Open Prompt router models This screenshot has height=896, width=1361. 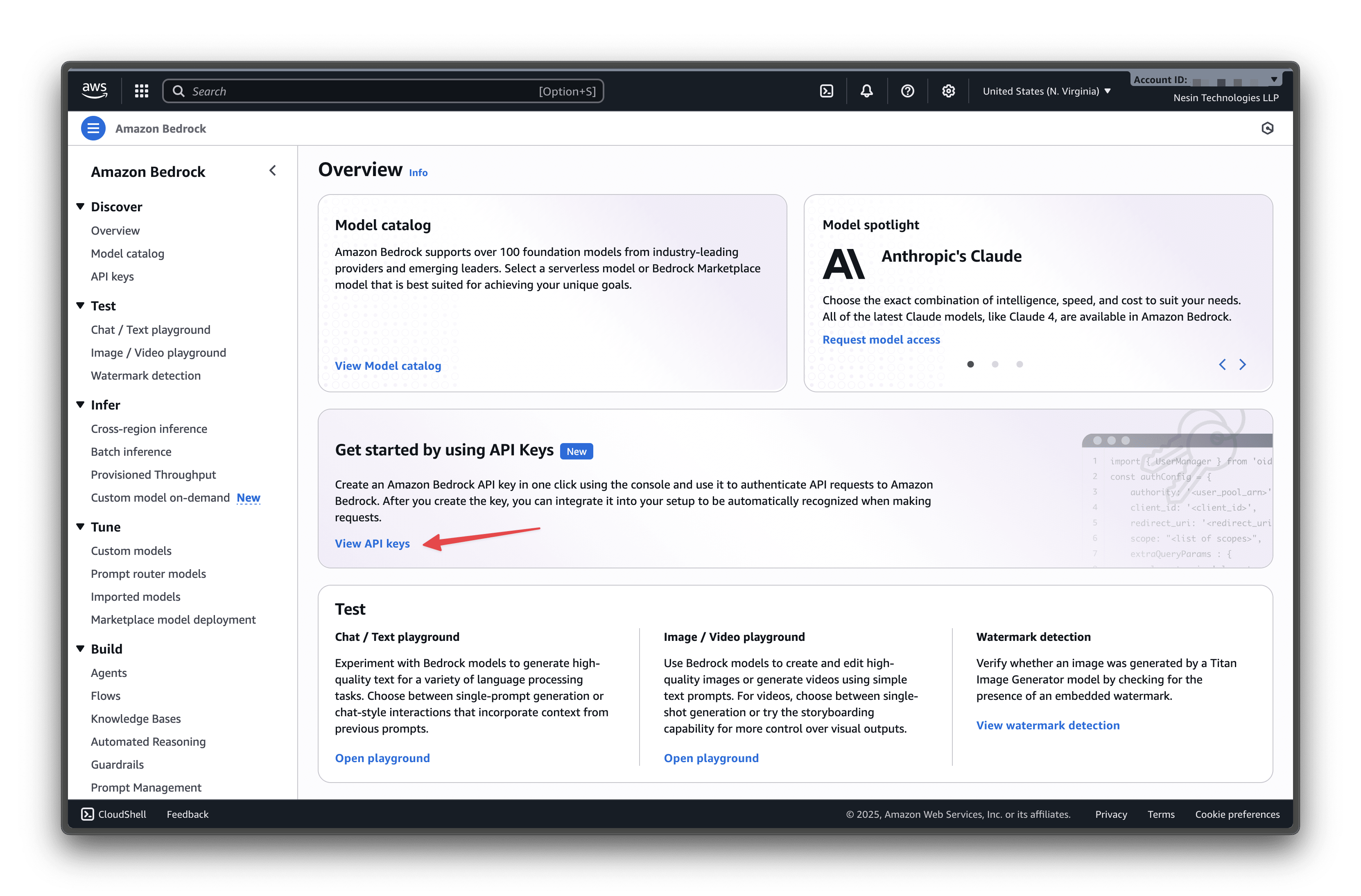click(x=148, y=573)
